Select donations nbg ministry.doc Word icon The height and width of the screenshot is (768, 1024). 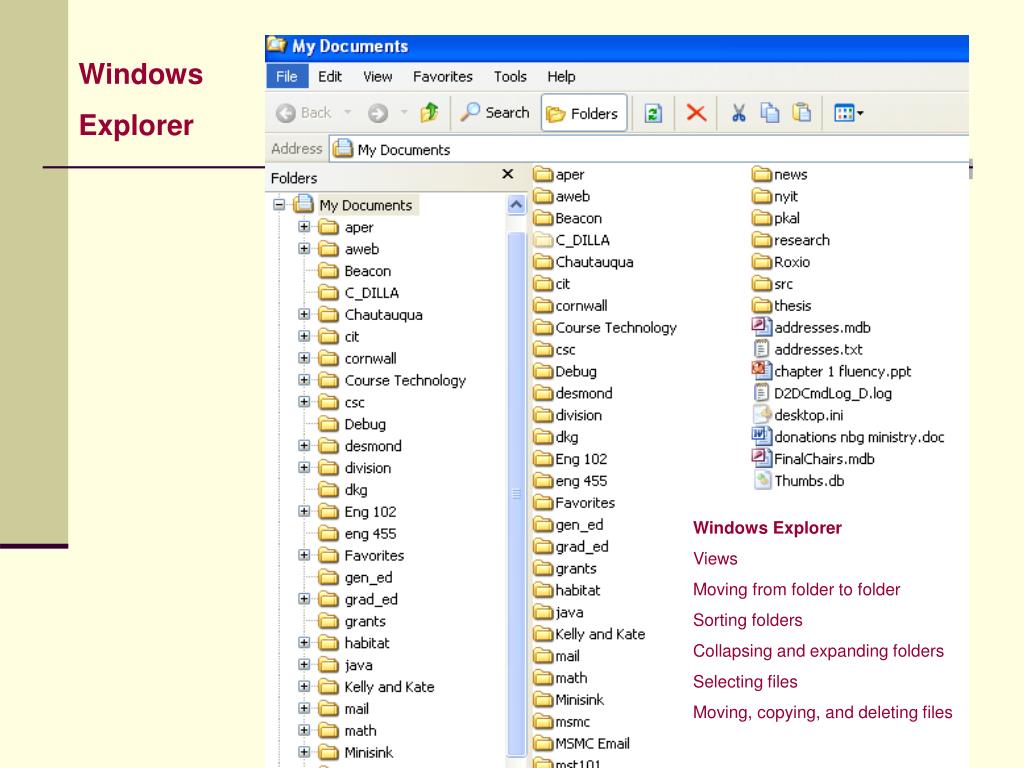pos(761,436)
